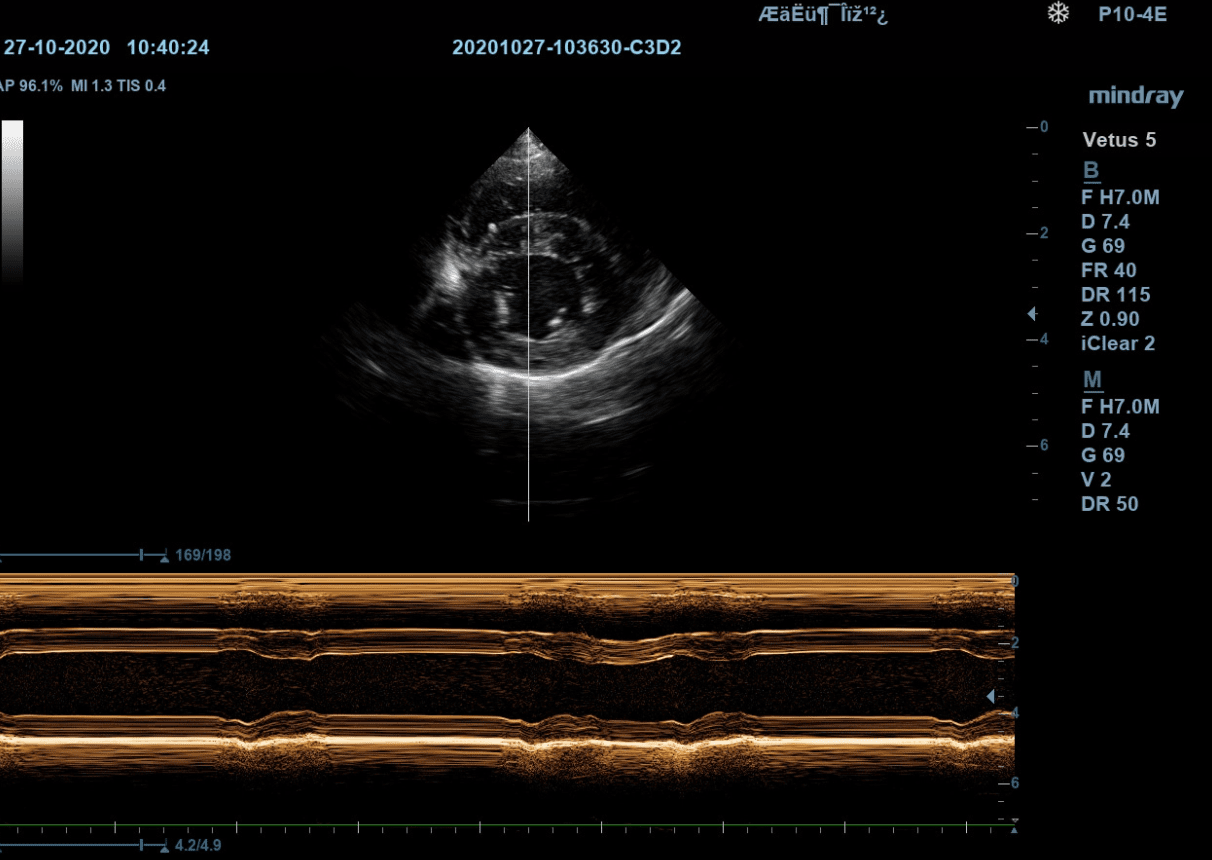
Task: Click the frame rate FR 40 value
Action: click(1108, 270)
